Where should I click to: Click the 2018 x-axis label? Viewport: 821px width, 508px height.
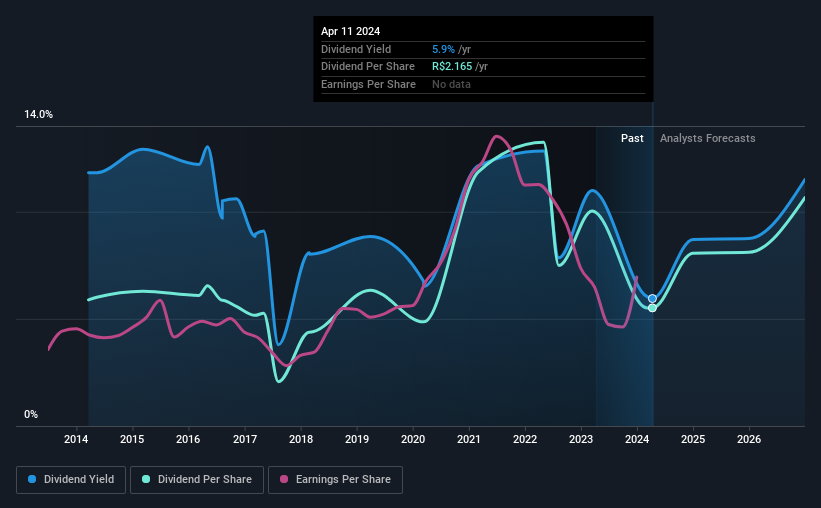click(301, 439)
